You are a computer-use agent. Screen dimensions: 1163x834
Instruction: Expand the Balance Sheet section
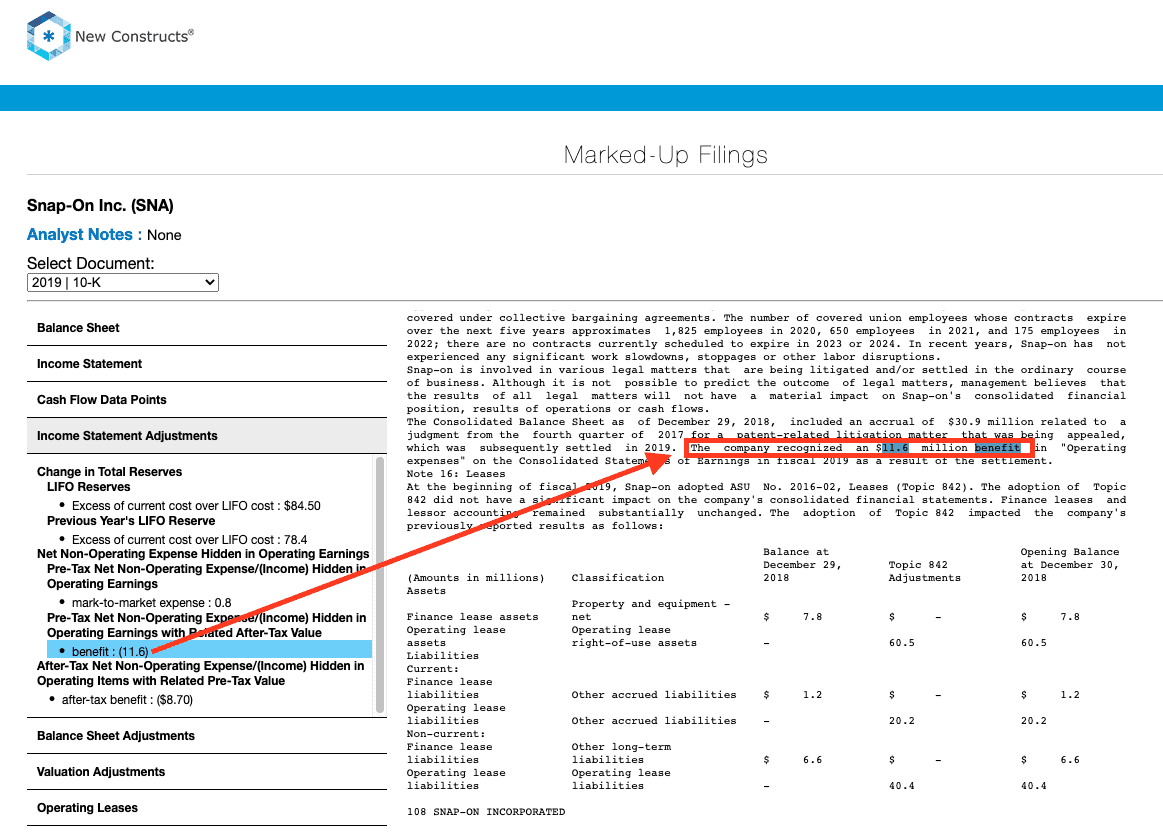pos(207,328)
